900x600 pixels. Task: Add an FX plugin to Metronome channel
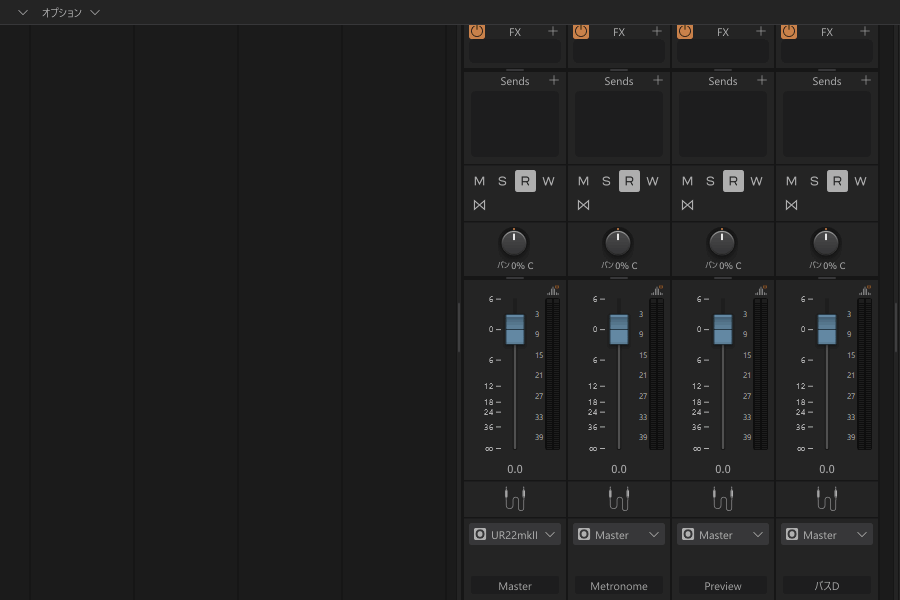[657, 31]
